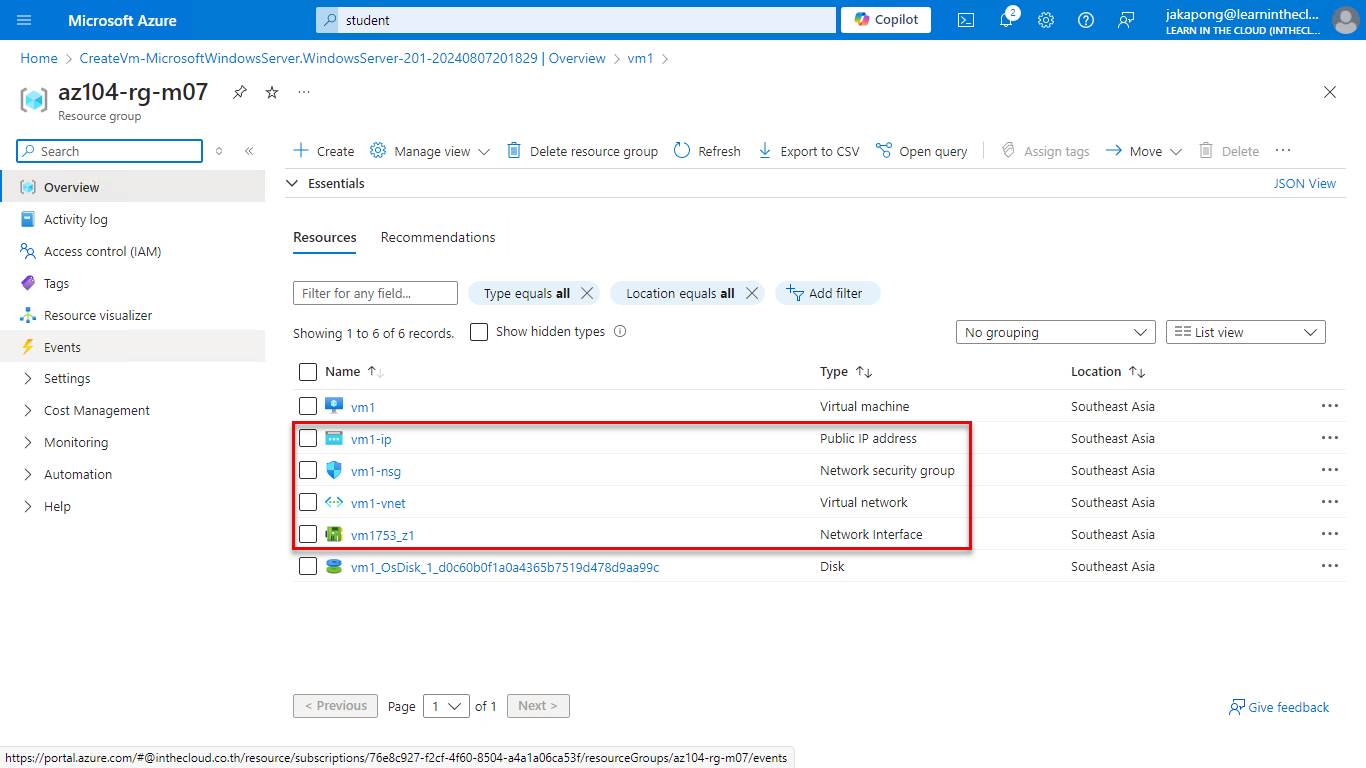This screenshot has width=1366, height=768.
Task: Open Tags in the sidebar
Action: tap(56, 283)
